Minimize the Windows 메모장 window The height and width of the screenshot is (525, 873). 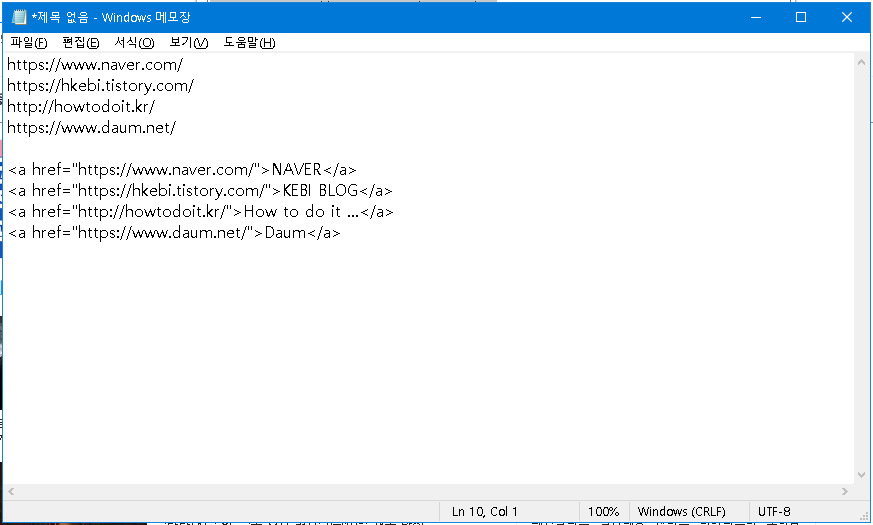[x=756, y=17]
